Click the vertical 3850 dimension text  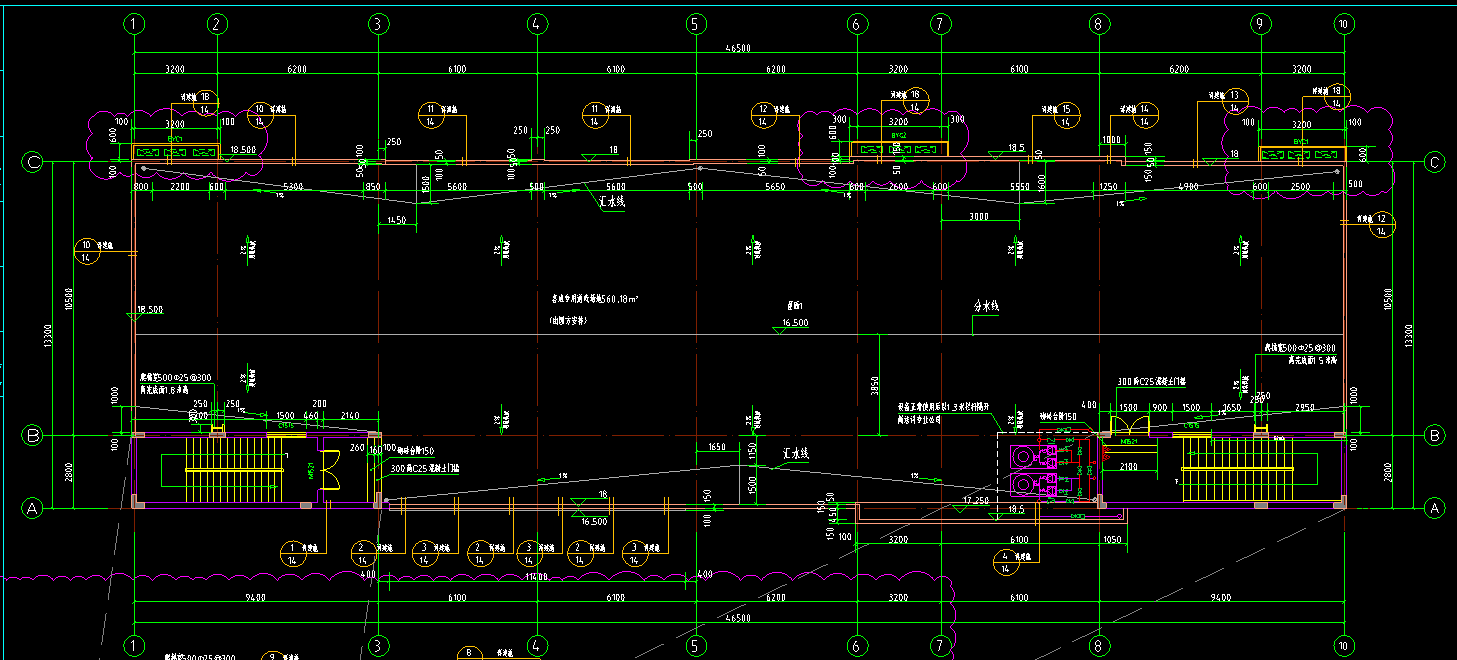tap(873, 384)
